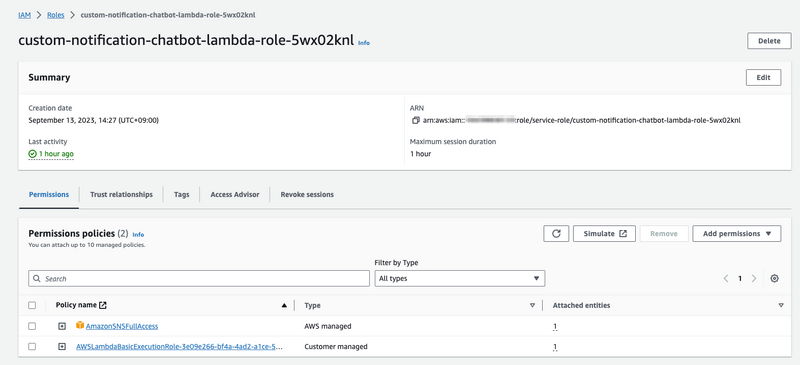Go to previous page arrow
The width and height of the screenshot is (800, 365).
tap(726, 279)
